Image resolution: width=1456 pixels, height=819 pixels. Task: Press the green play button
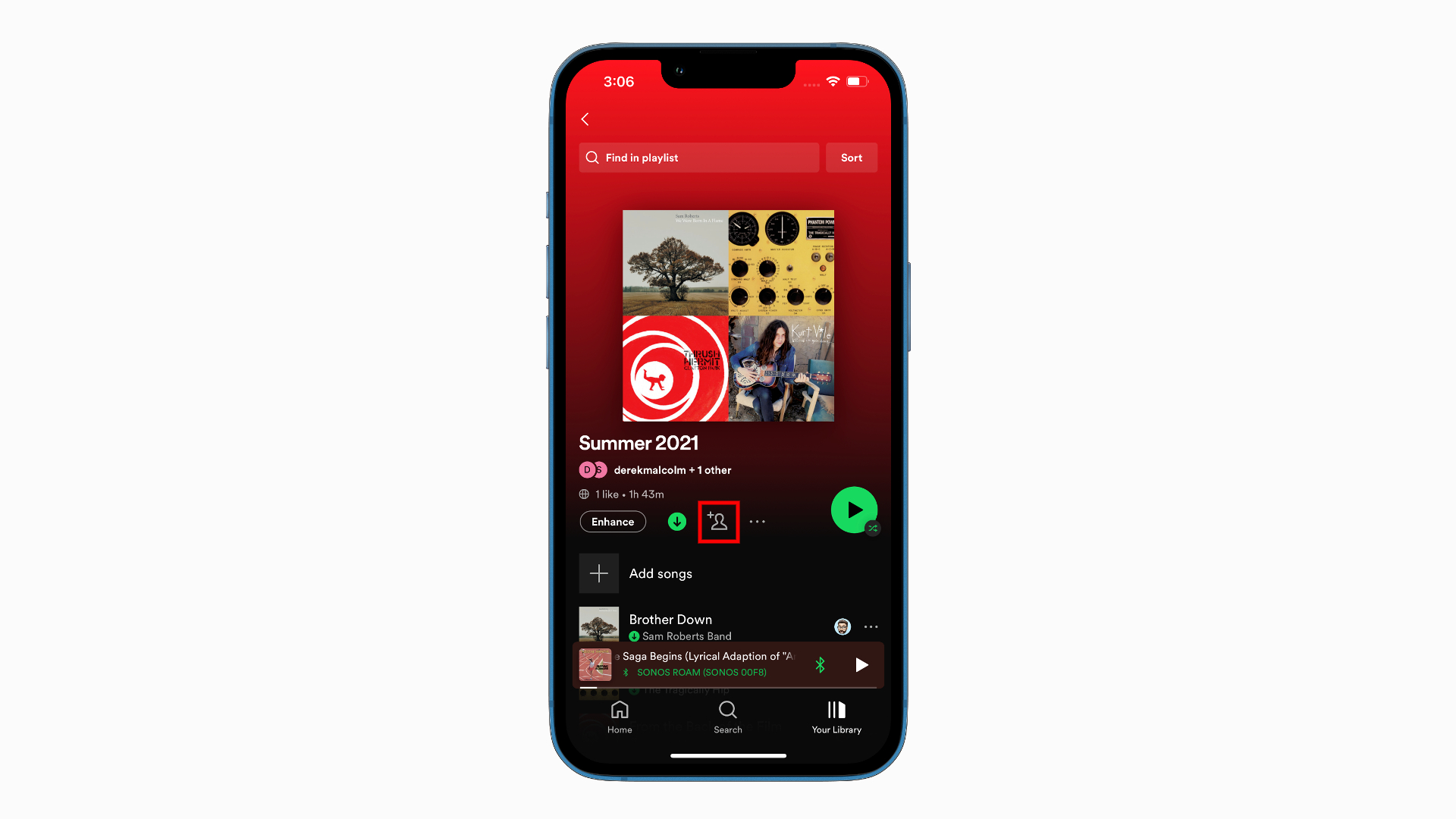click(854, 510)
